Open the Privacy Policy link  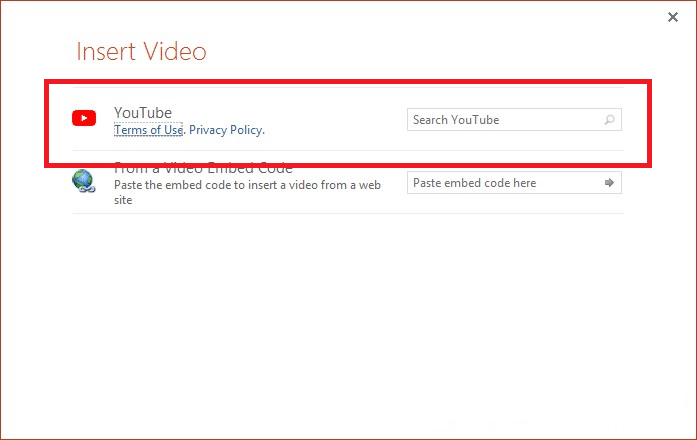226,130
